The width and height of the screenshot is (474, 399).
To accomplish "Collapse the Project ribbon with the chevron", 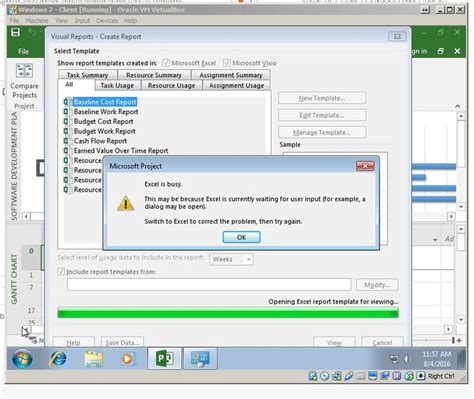I will click(458, 106).
